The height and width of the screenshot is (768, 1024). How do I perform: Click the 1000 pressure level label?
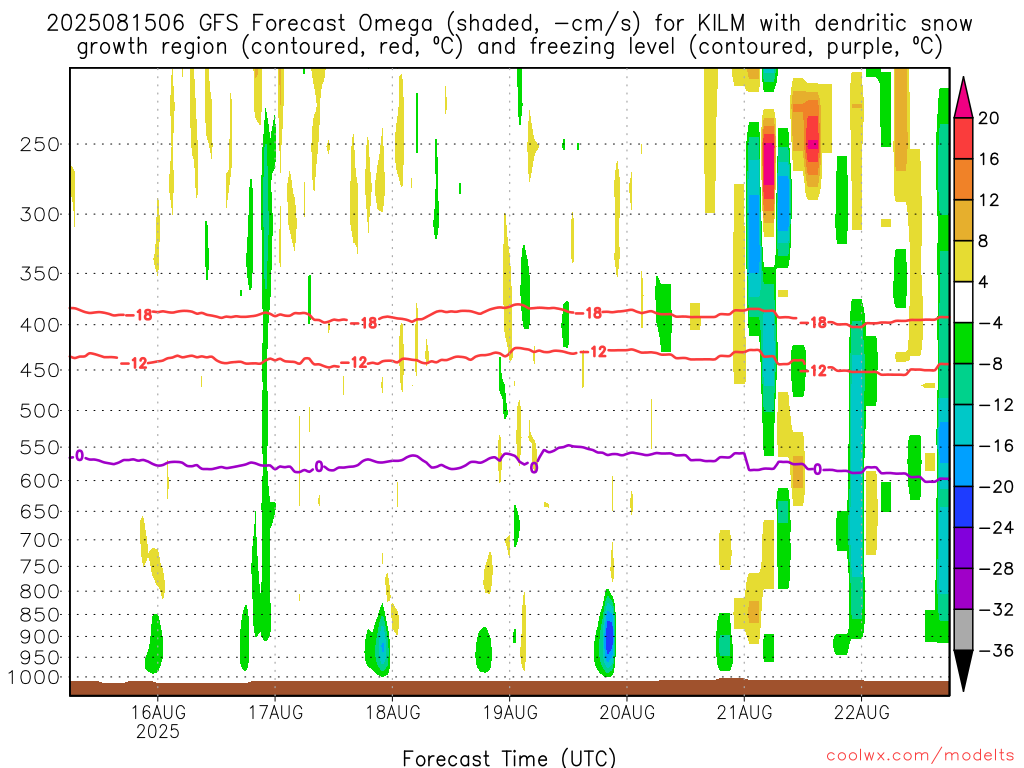pos(34,678)
